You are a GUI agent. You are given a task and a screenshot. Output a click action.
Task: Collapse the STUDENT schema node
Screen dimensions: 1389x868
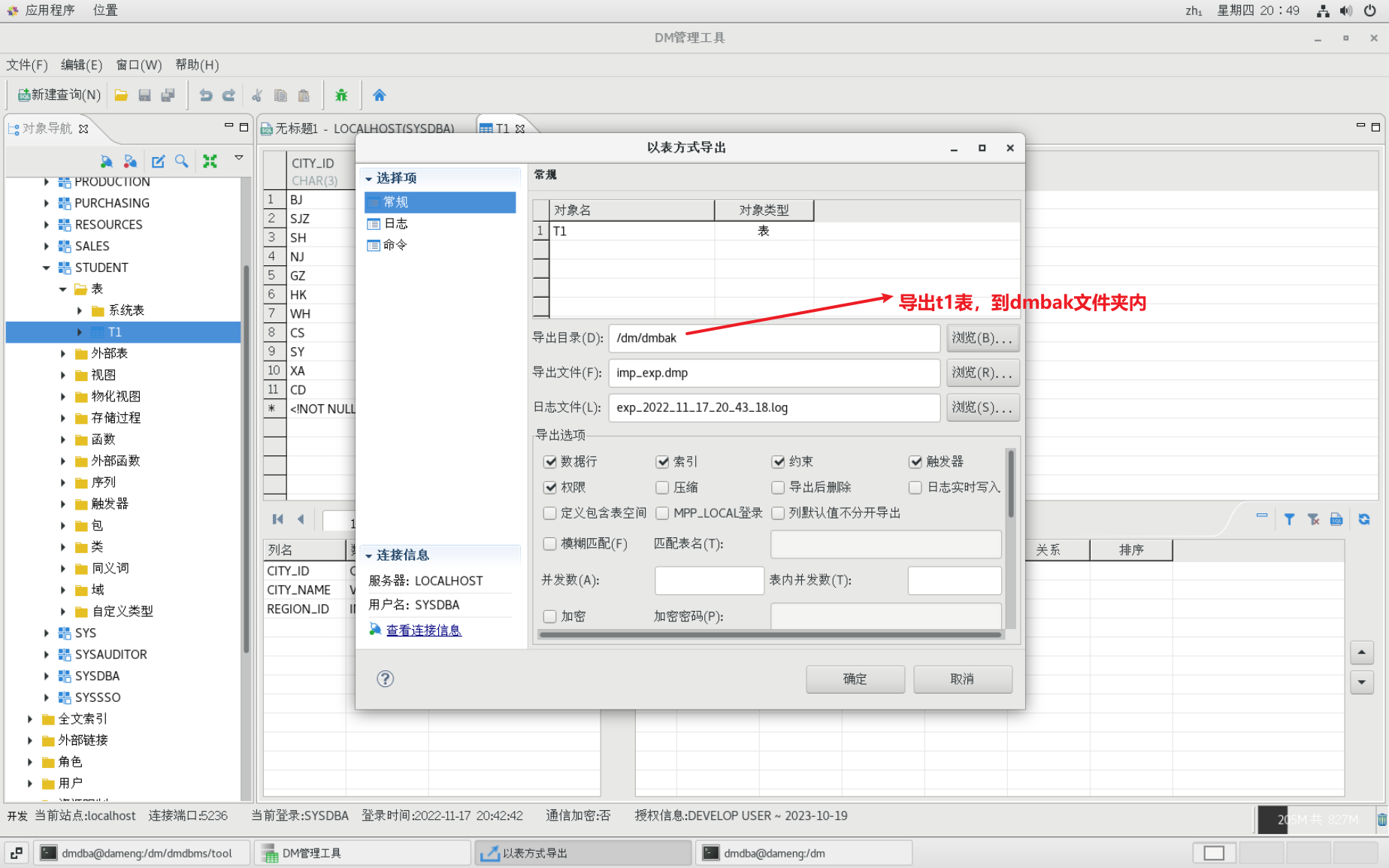coord(47,268)
